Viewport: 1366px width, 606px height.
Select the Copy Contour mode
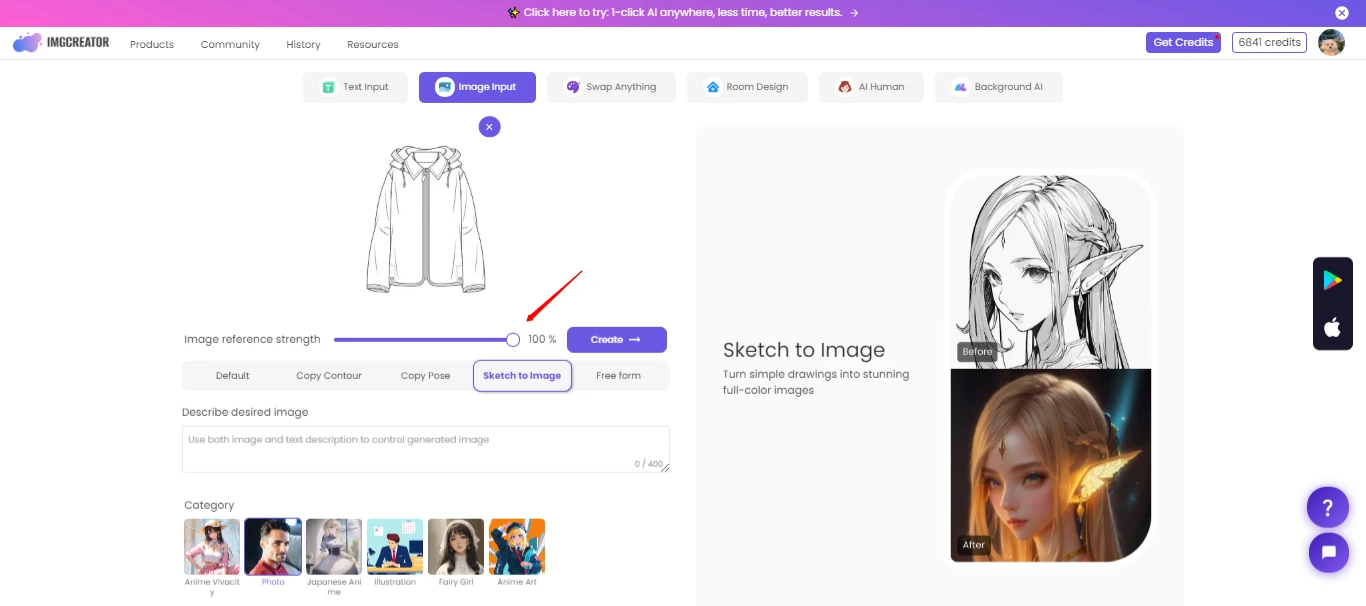[x=329, y=376]
